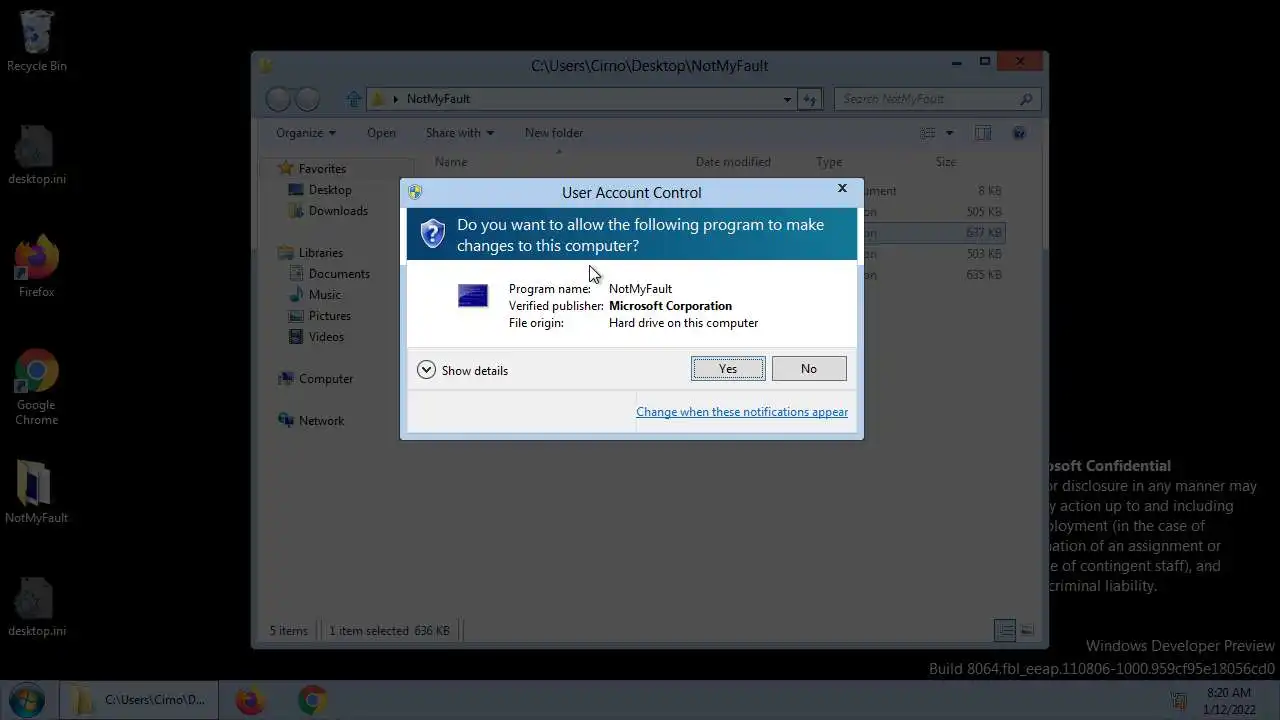Select the Firefox desktop shortcut
The image size is (1280, 720).
point(37,267)
